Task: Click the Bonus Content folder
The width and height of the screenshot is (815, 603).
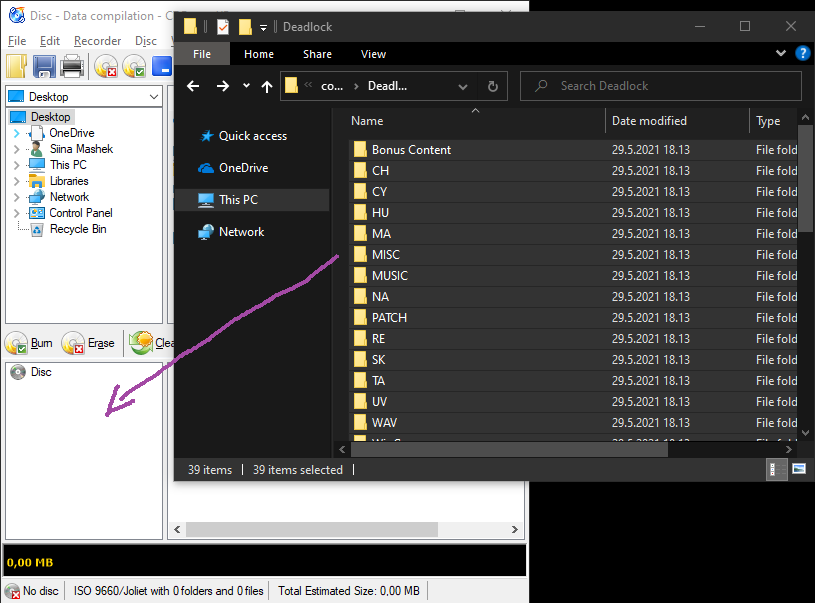Action: pyautogui.click(x=572, y=150)
